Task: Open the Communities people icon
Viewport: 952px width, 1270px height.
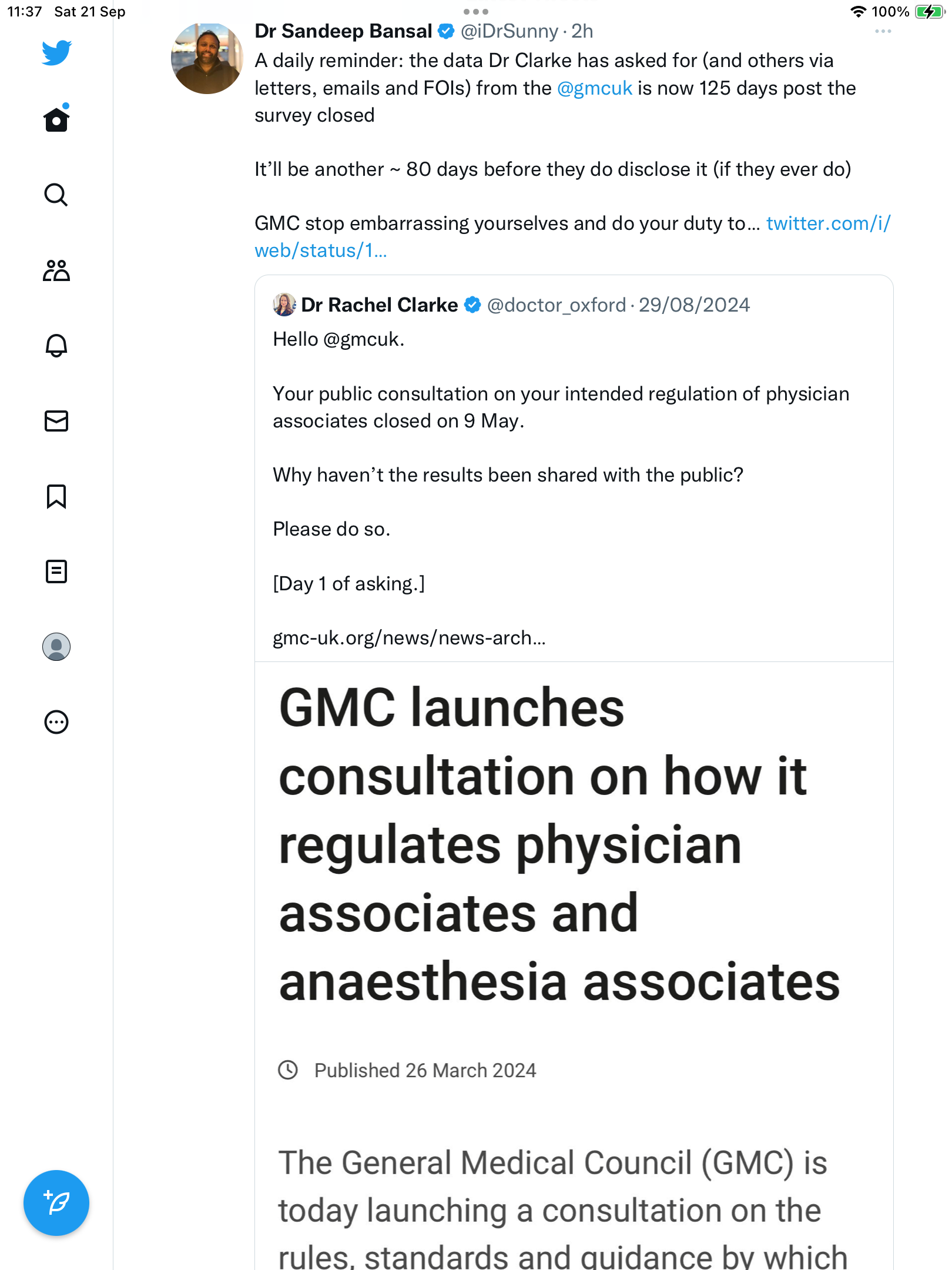Action: 56,270
